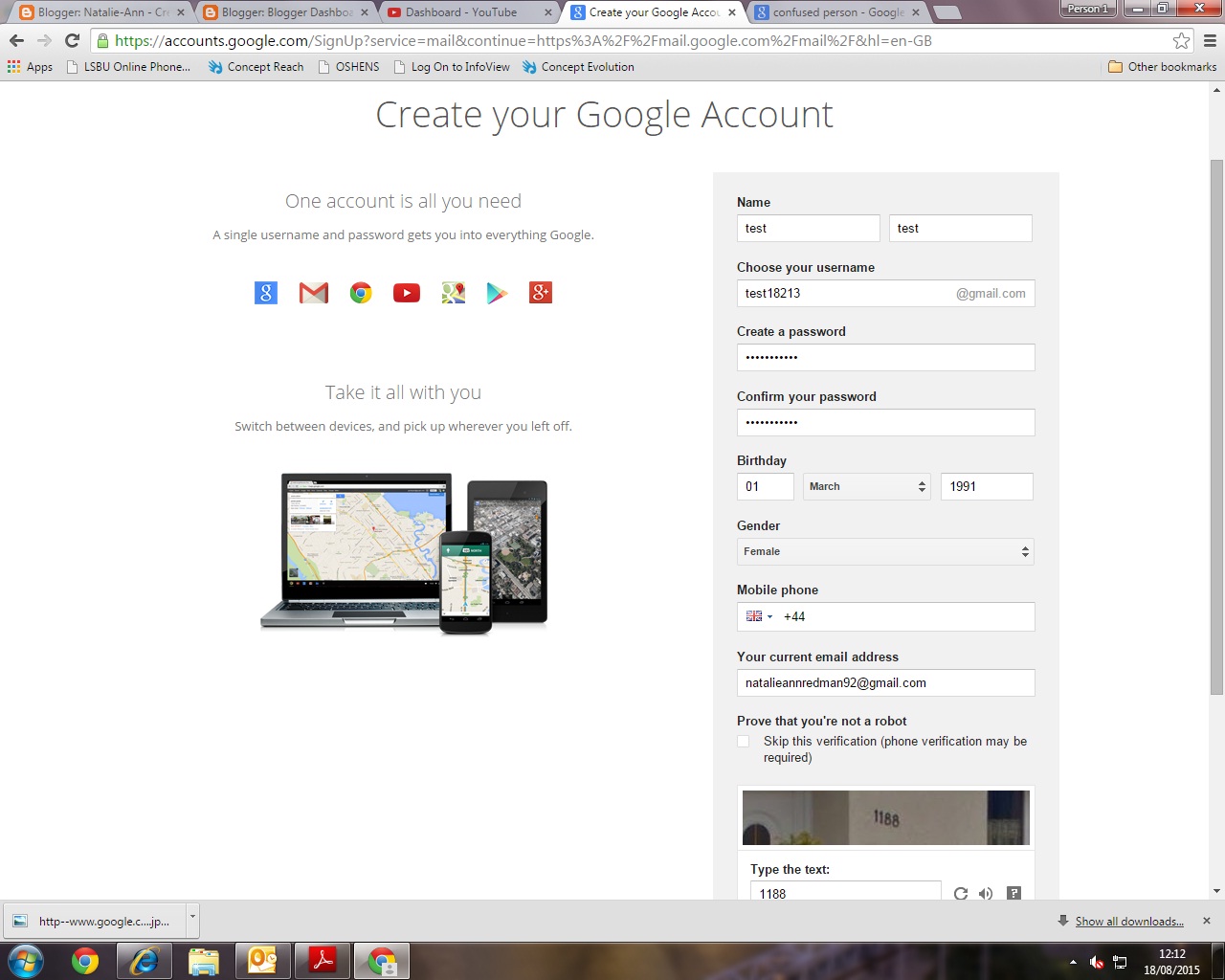
Task: Click the birthday day field
Action: (x=765, y=486)
